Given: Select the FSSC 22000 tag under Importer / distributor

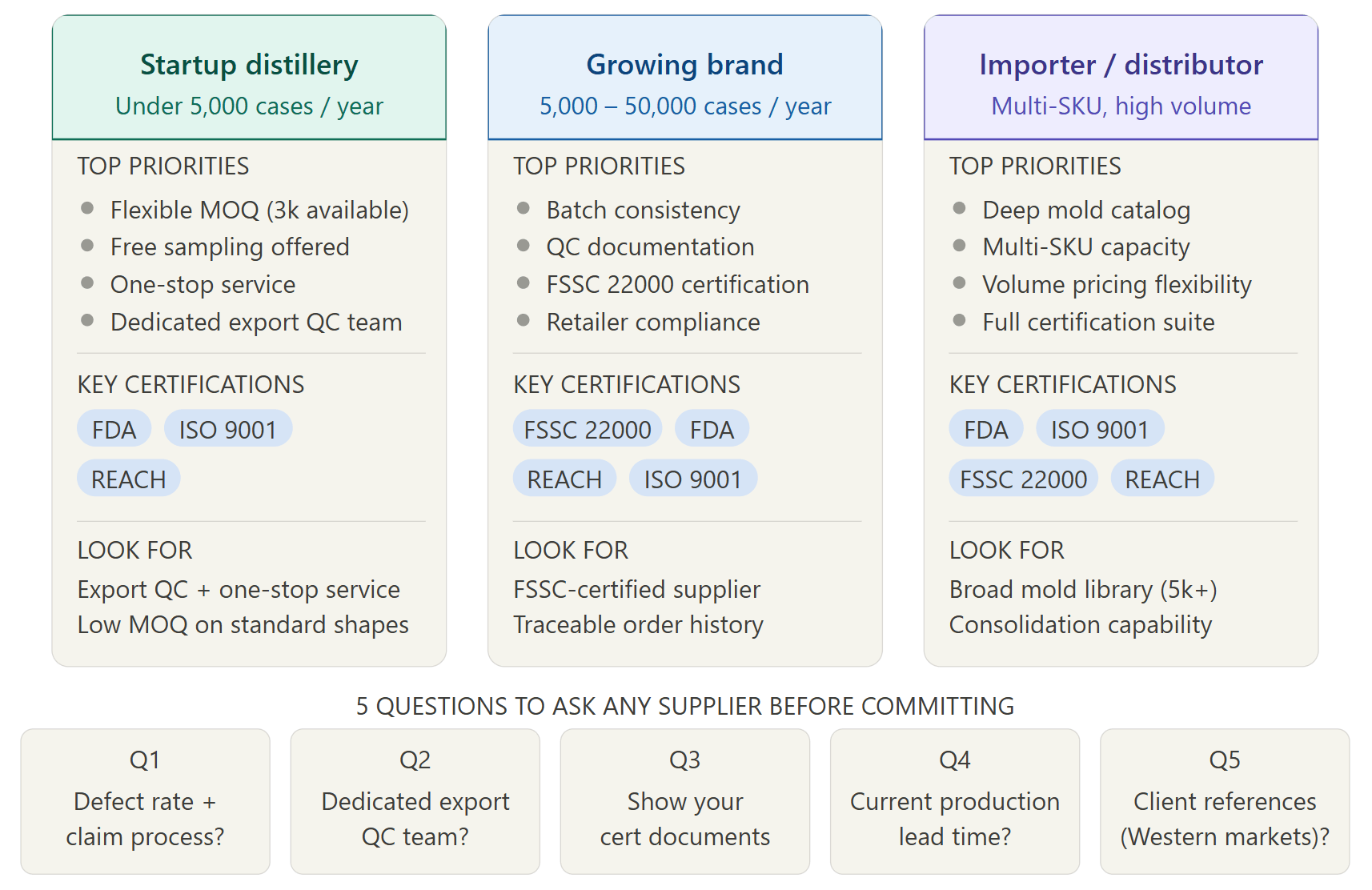Looking at the screenshot, I should pos(1023,479).
